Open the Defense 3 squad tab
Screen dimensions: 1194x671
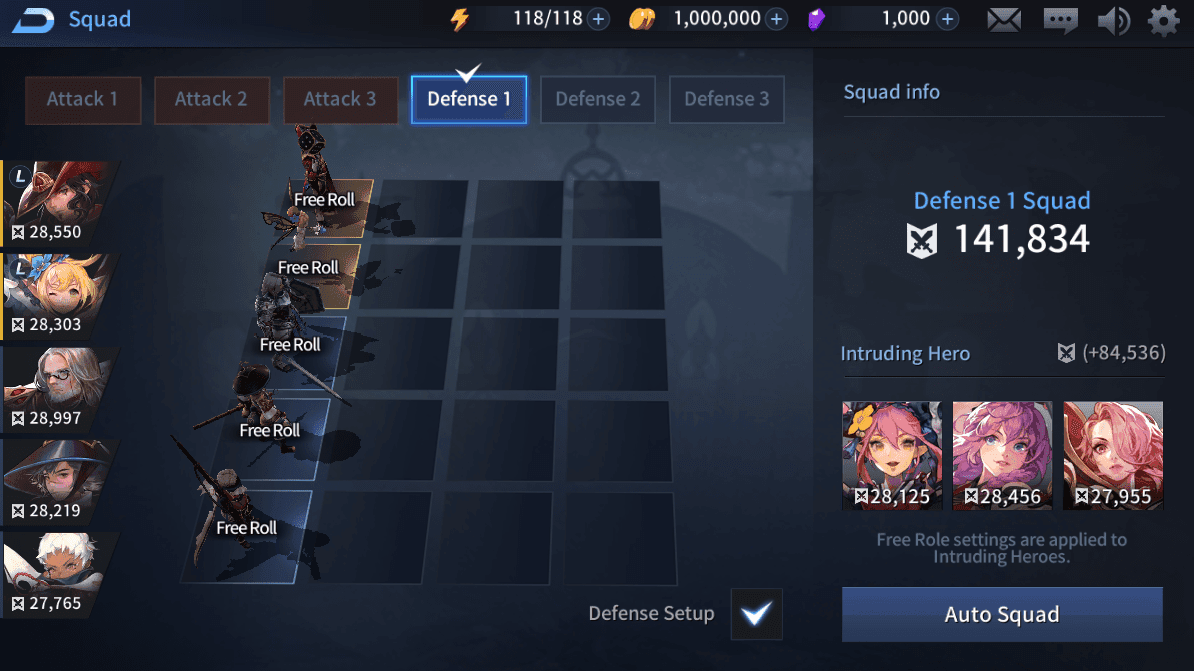click(726, 100)
